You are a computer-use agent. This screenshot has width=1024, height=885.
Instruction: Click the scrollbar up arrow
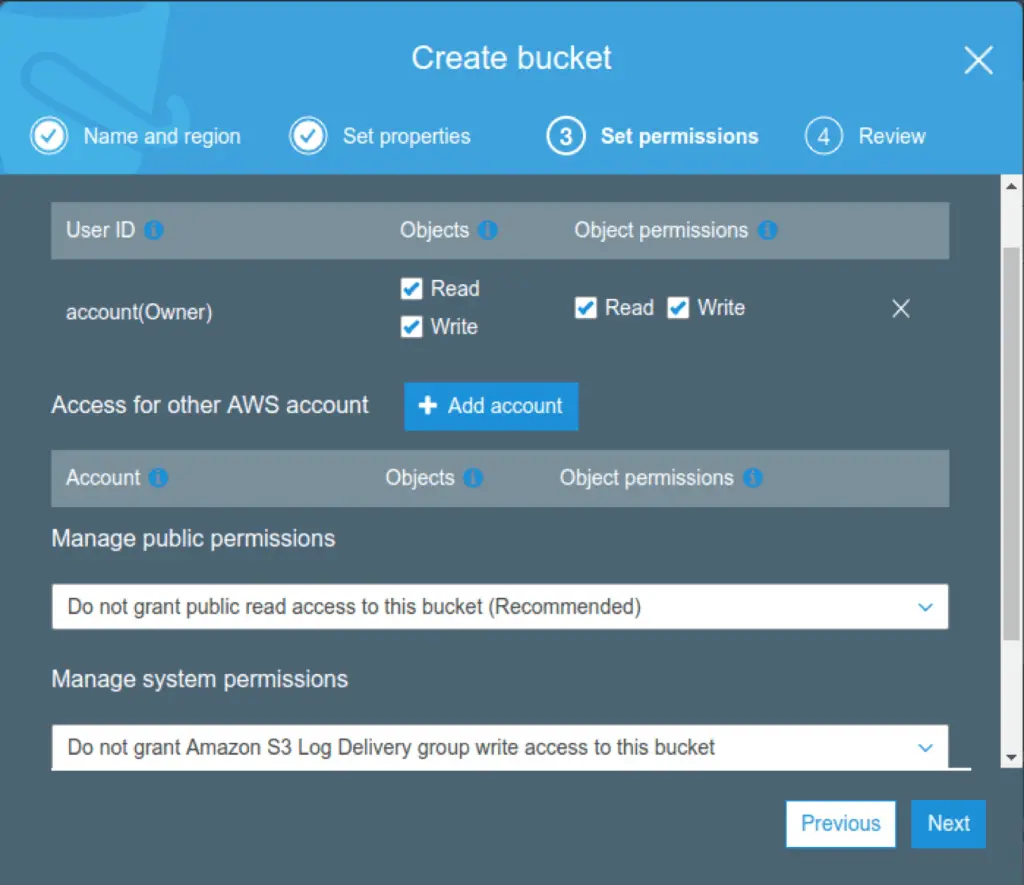(x=1011, y=186)
